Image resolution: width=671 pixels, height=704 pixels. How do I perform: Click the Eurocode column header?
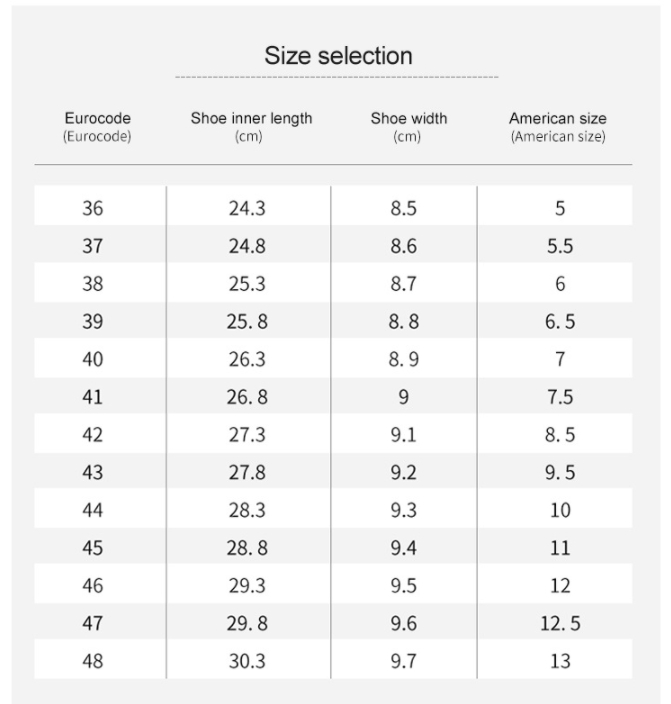click(x=98, y=126)
